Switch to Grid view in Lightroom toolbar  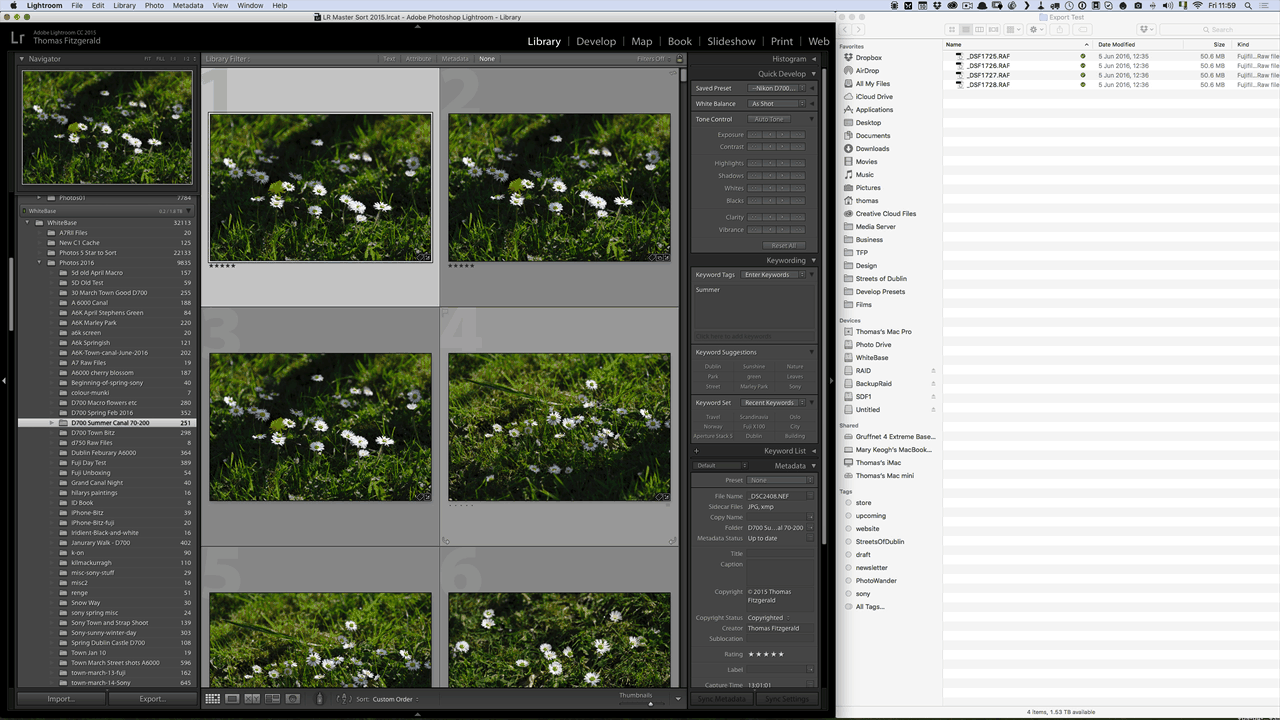(x=213, y=699)
